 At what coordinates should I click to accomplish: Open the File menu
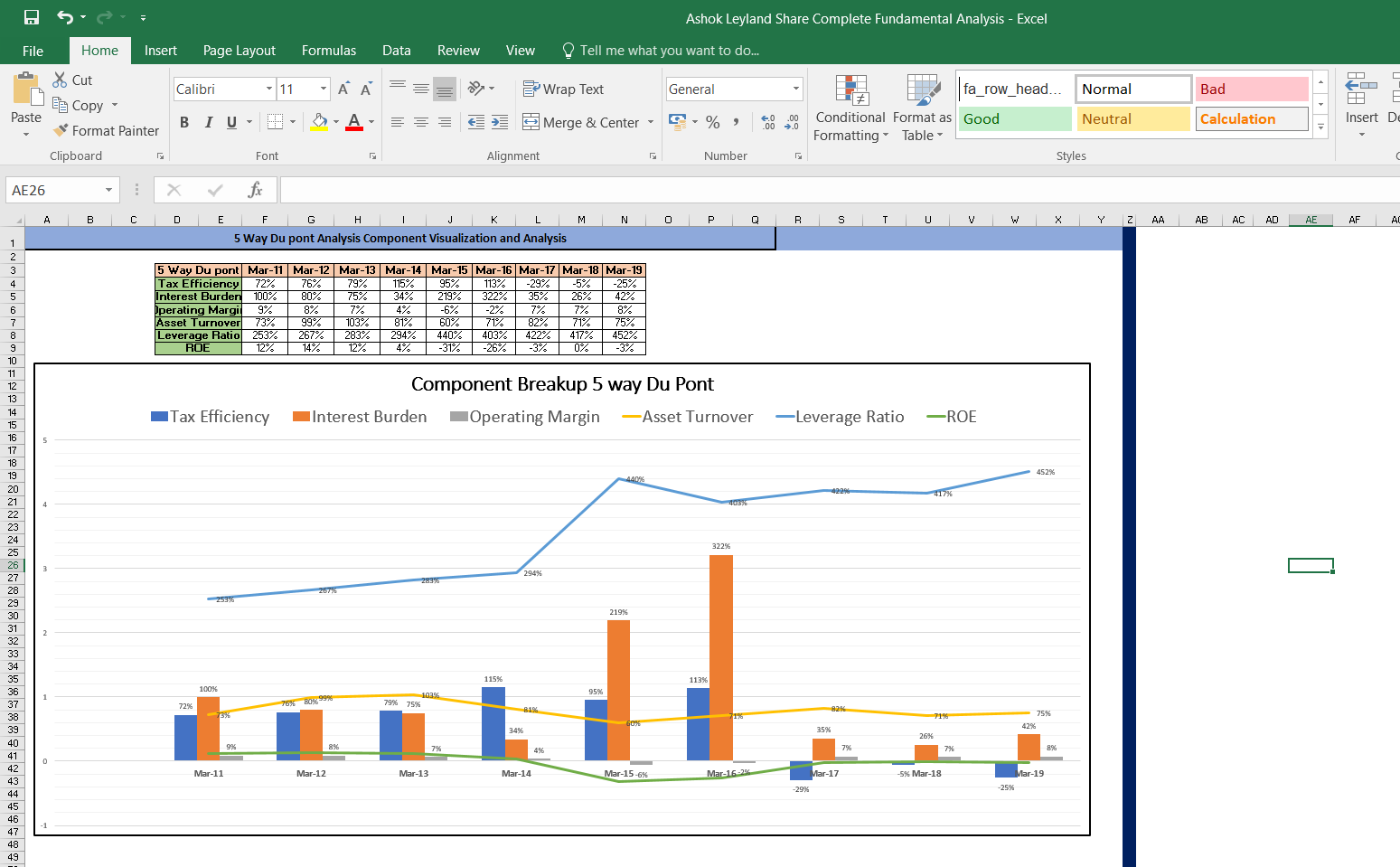coord(33,51)
